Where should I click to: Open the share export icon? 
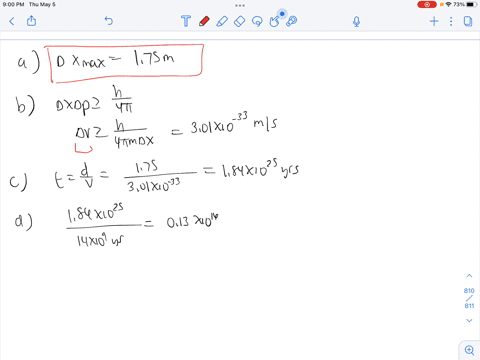point(31,21)
